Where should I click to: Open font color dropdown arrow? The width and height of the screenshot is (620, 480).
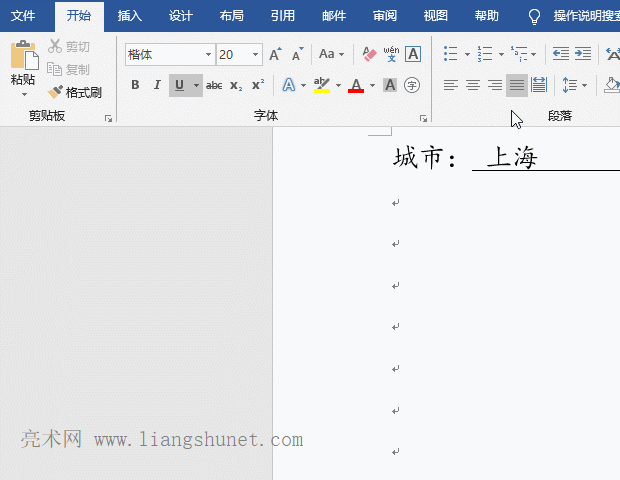(372, 85)
